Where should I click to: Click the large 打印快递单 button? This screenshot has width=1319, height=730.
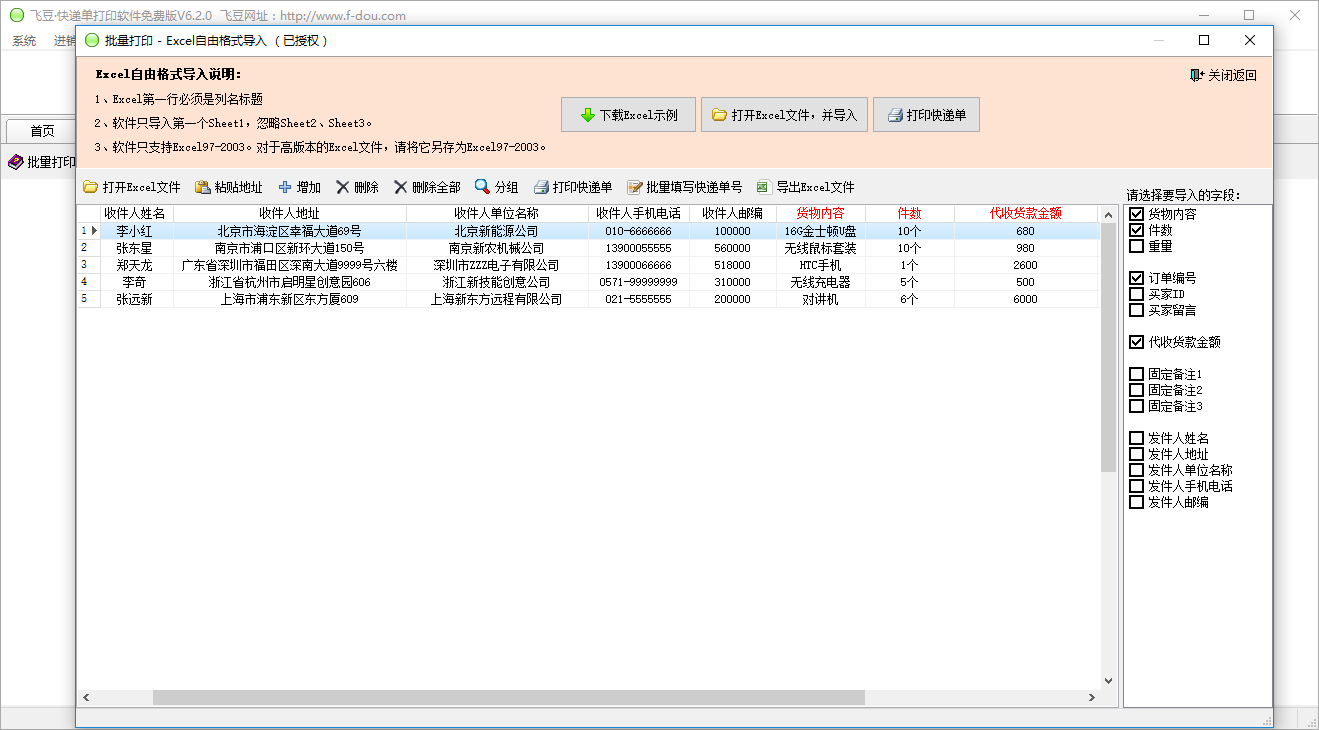(x=926, y=115)
